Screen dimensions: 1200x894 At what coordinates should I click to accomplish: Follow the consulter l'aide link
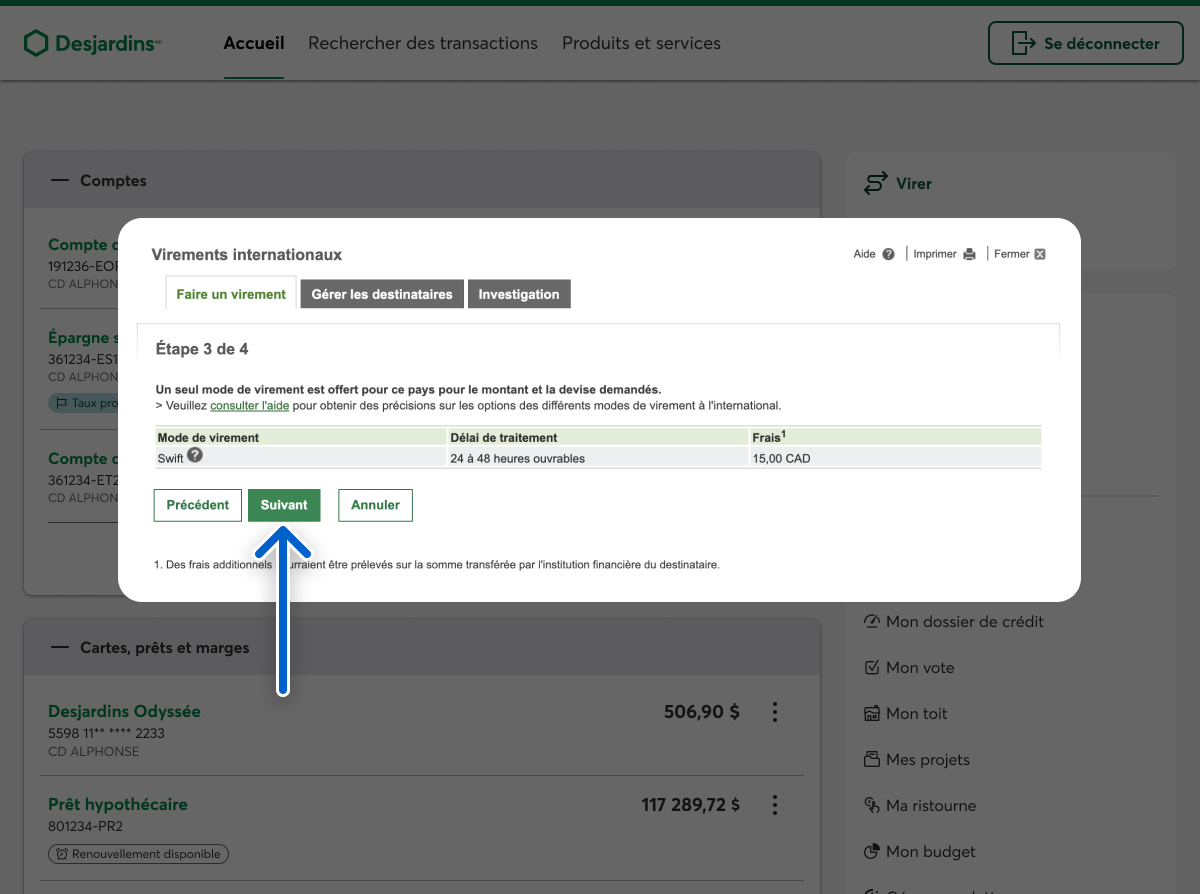[249, 406]
